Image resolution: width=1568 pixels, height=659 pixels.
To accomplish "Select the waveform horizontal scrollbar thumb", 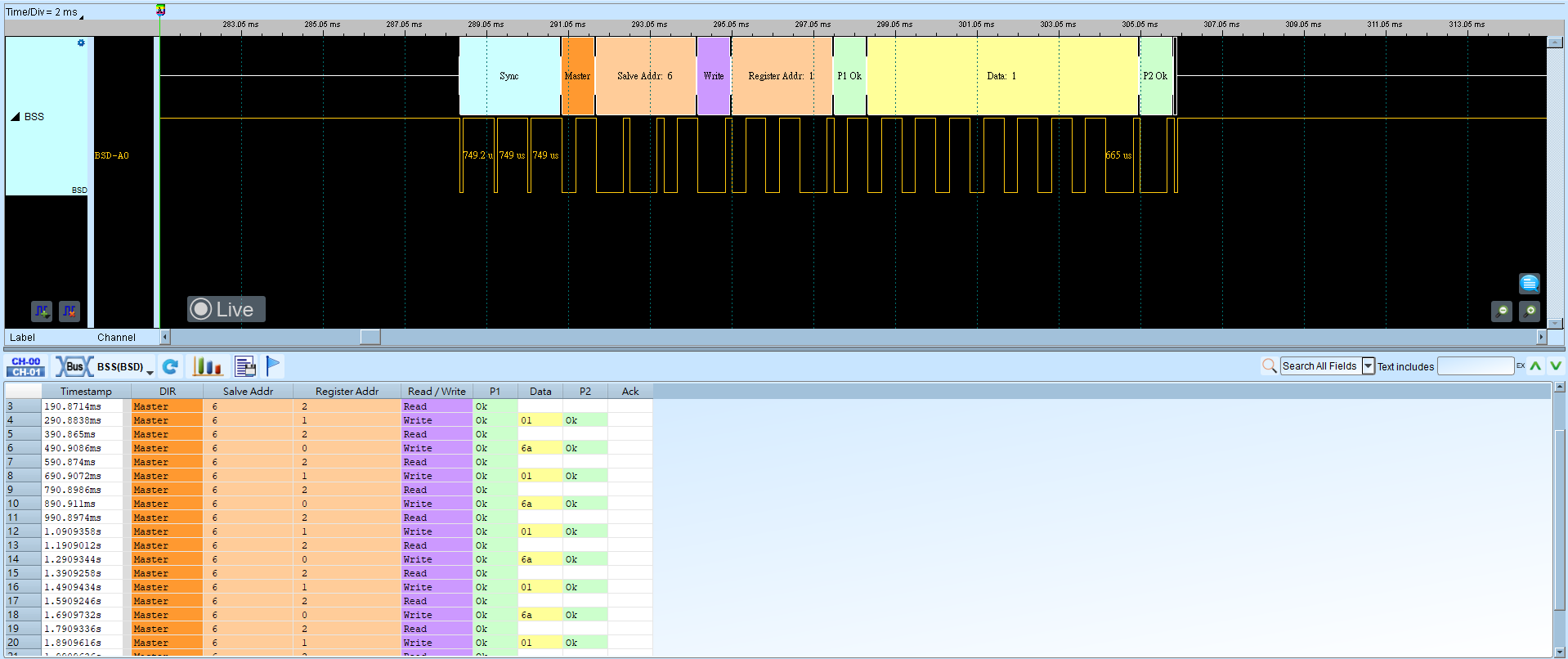I will (x=370, y=337).
